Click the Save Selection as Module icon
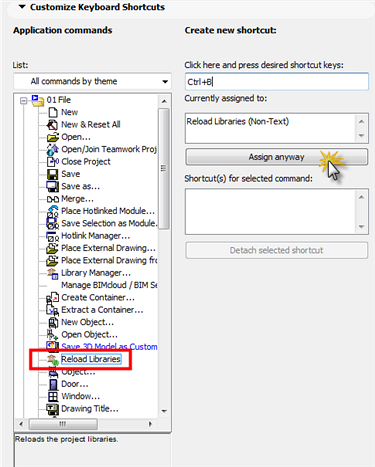 pyautogui.click(x=53, y=224)
